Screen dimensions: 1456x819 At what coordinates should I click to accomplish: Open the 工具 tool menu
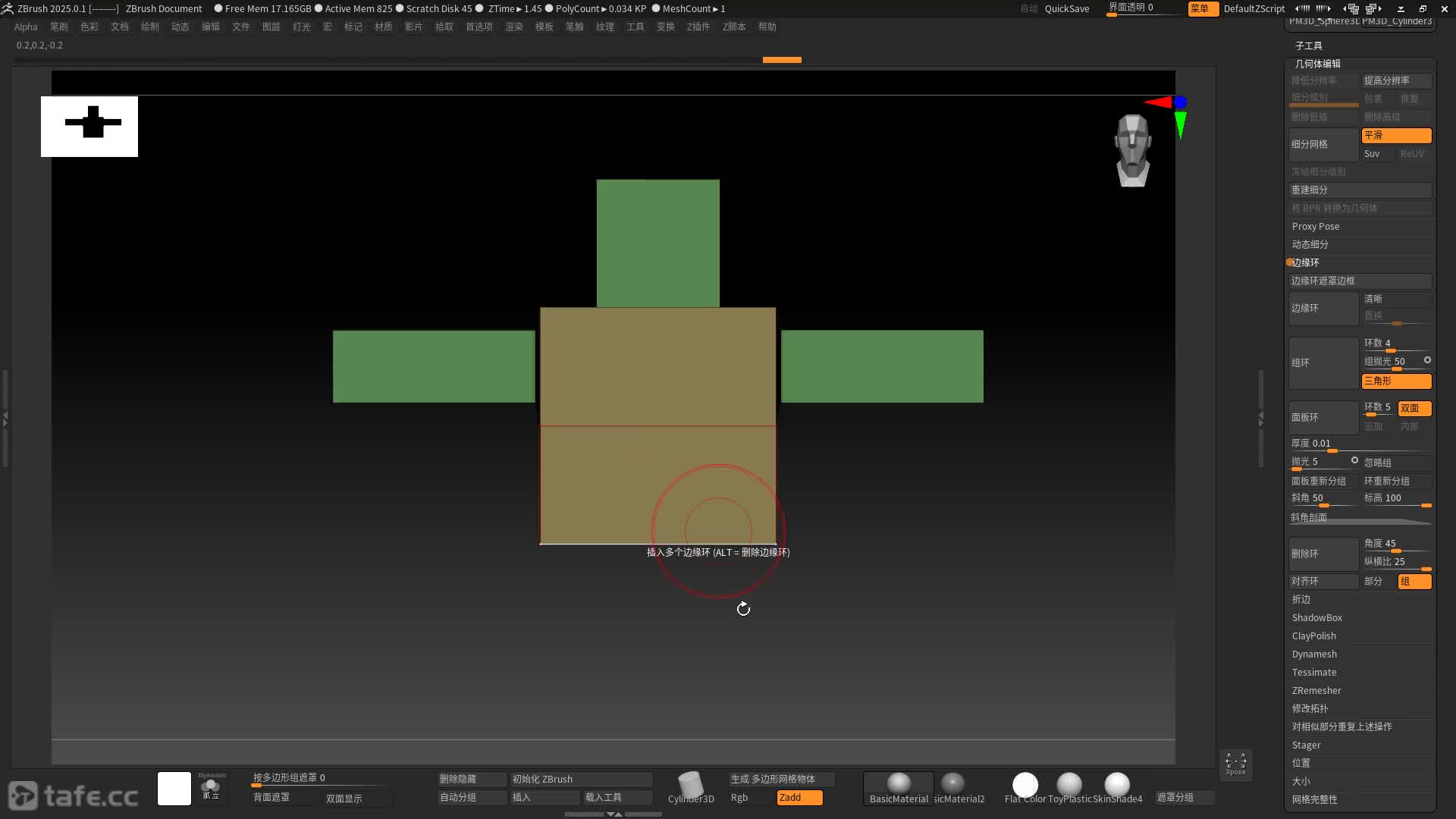coord(635,27)
